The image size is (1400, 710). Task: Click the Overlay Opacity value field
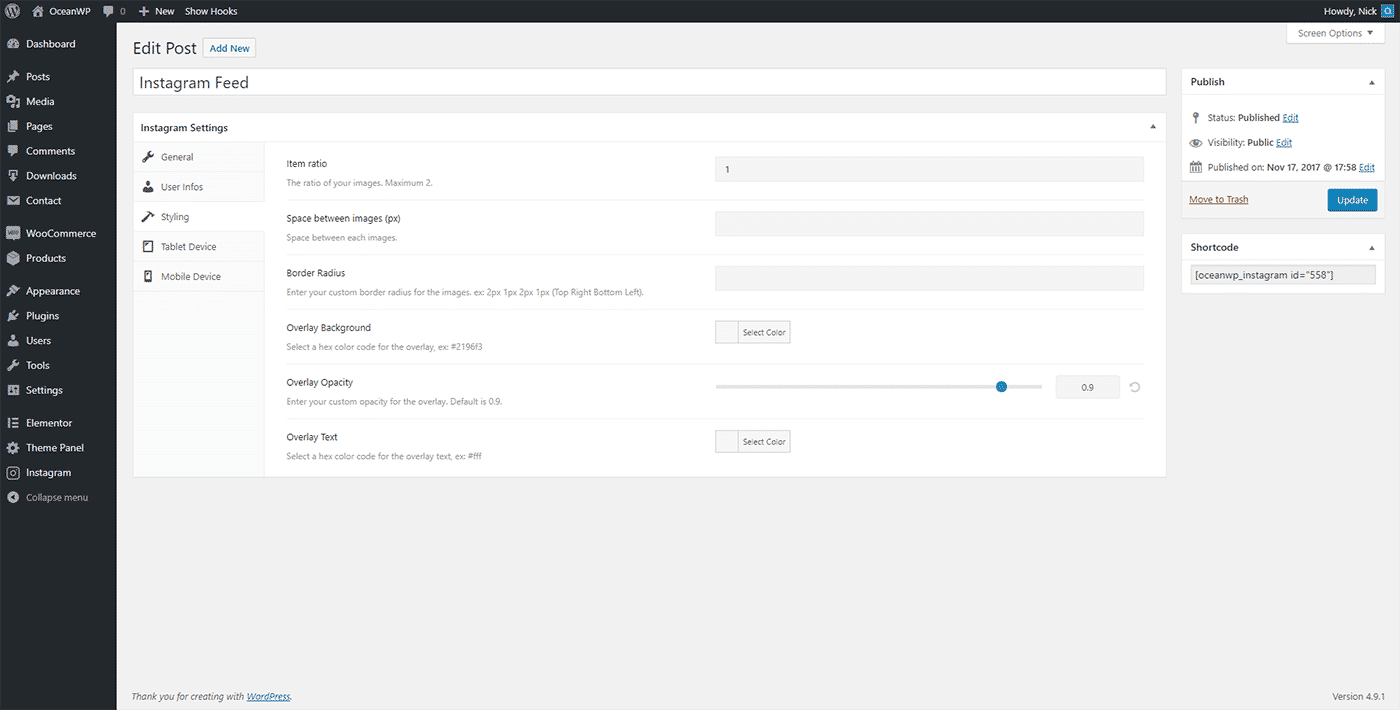click(1088, 387)
